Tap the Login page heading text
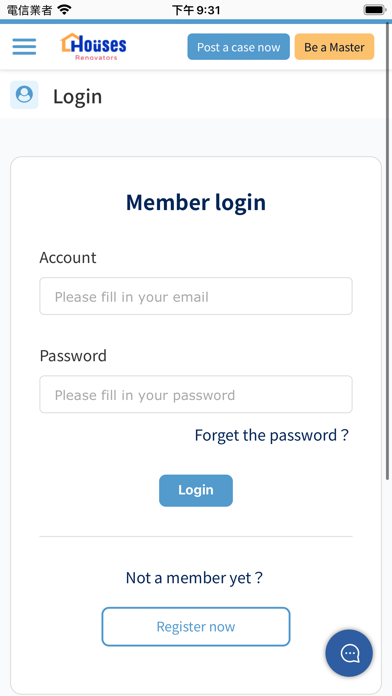Screen dimensions: 392x696 [78, 96]
